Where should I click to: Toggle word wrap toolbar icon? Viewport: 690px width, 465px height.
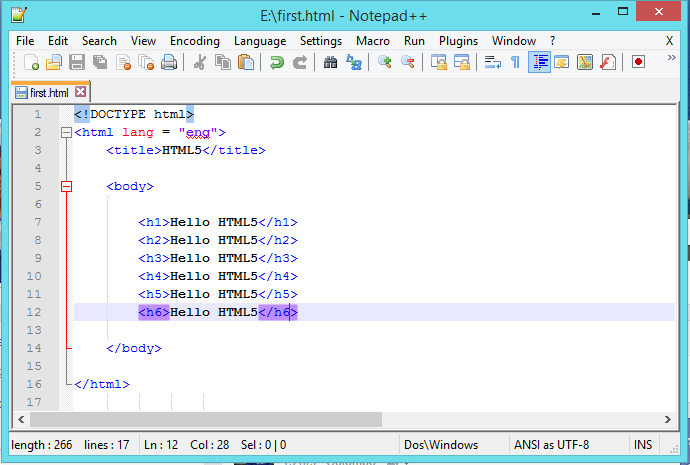(492, 62)
